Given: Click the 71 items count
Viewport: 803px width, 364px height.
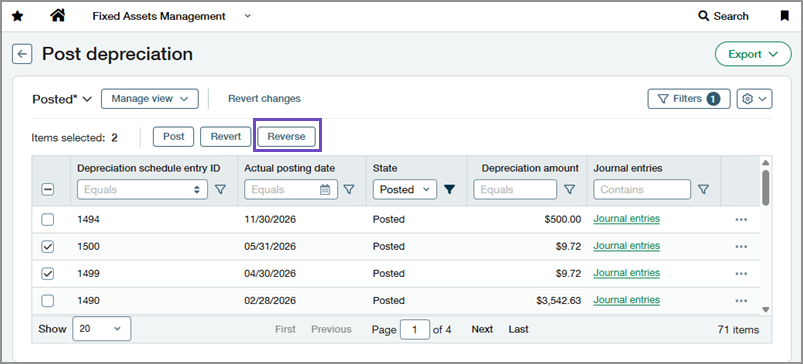Looking at the screenshot, I should pyautogui.click(x=738, y=330).
